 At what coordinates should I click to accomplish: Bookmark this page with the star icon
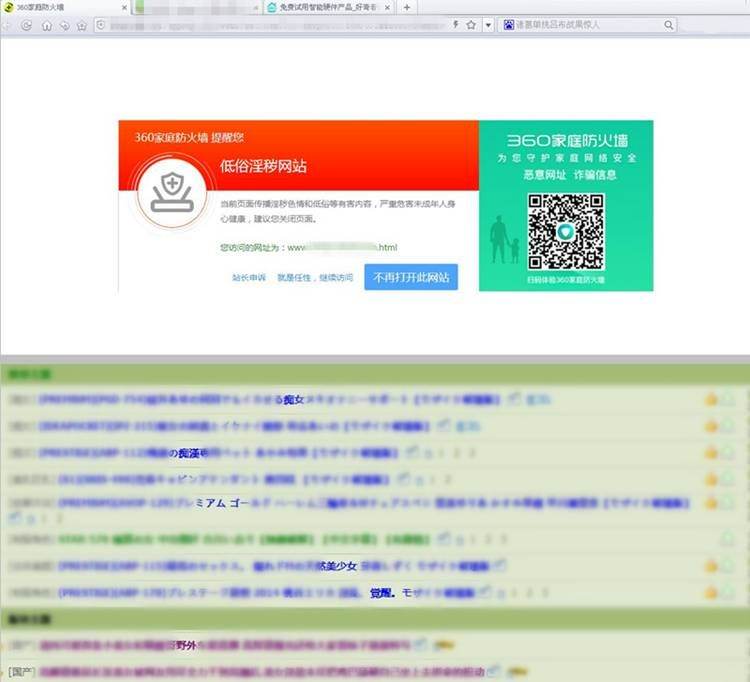(x=471, y=25)
